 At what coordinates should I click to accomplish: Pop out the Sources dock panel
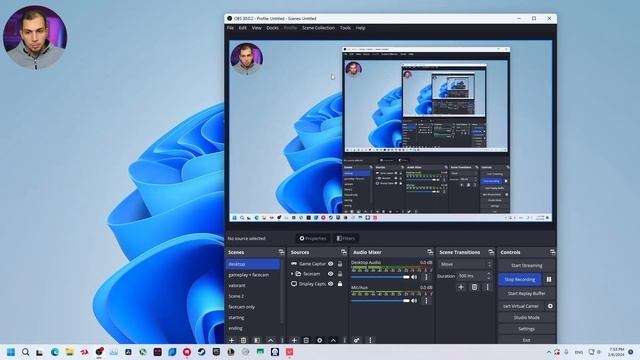(x=344, y=252)
